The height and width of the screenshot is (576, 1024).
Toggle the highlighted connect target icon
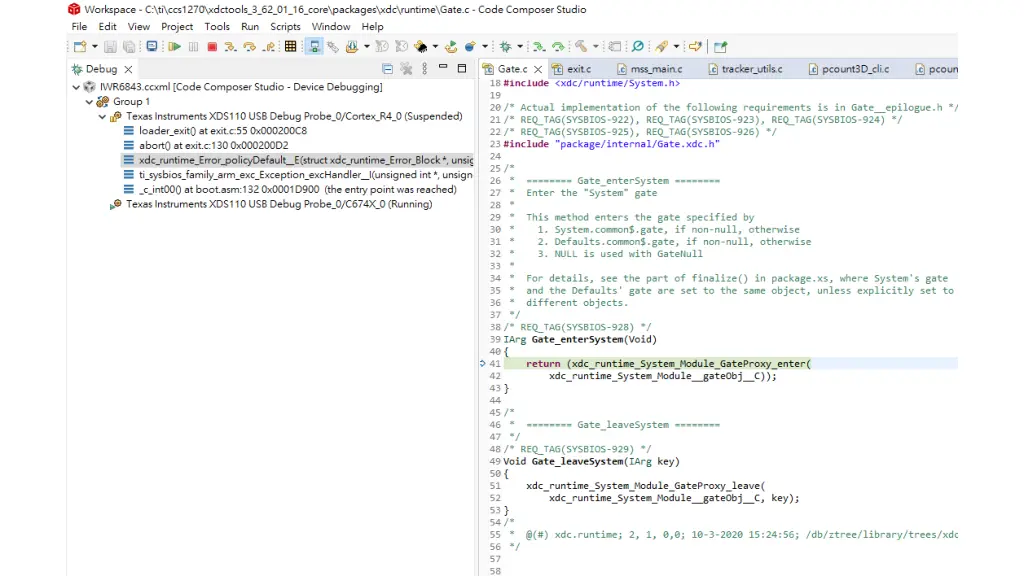pos(314,46)
